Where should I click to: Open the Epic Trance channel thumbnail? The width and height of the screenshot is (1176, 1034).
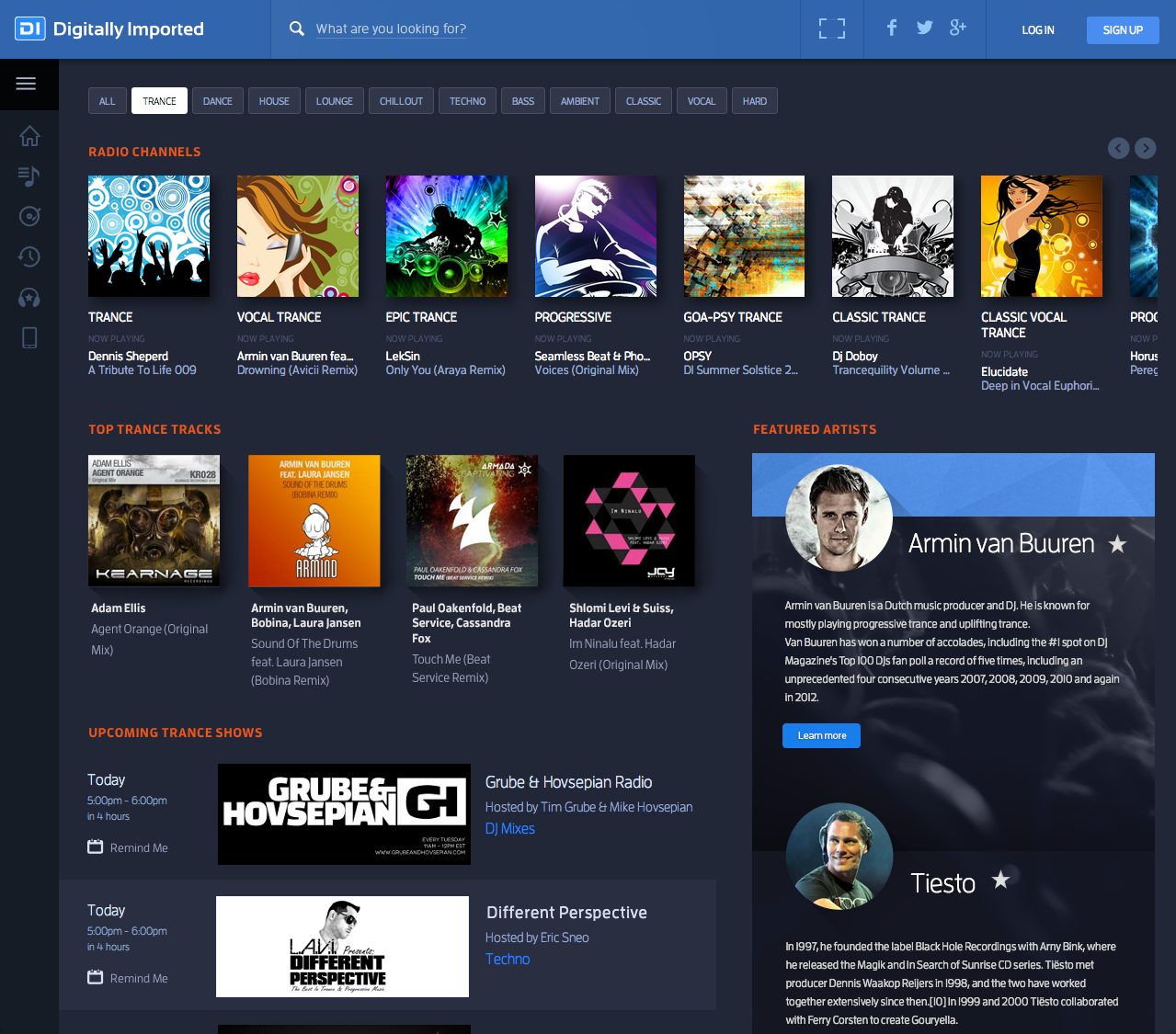tap(447, 236)
